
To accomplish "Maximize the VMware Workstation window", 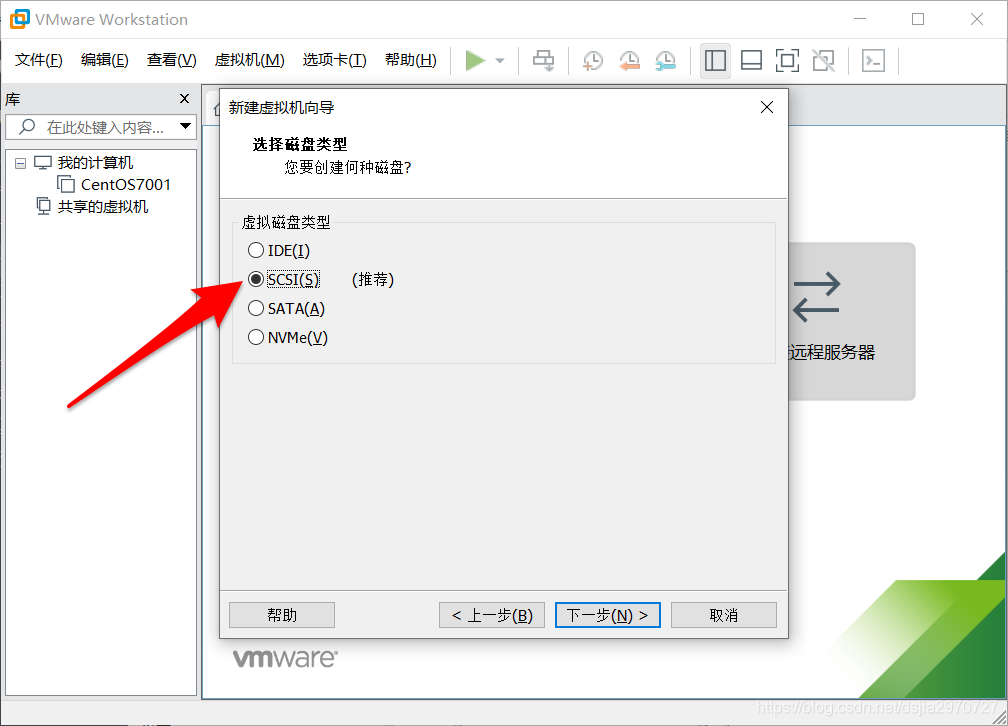I will click(918, 19).
